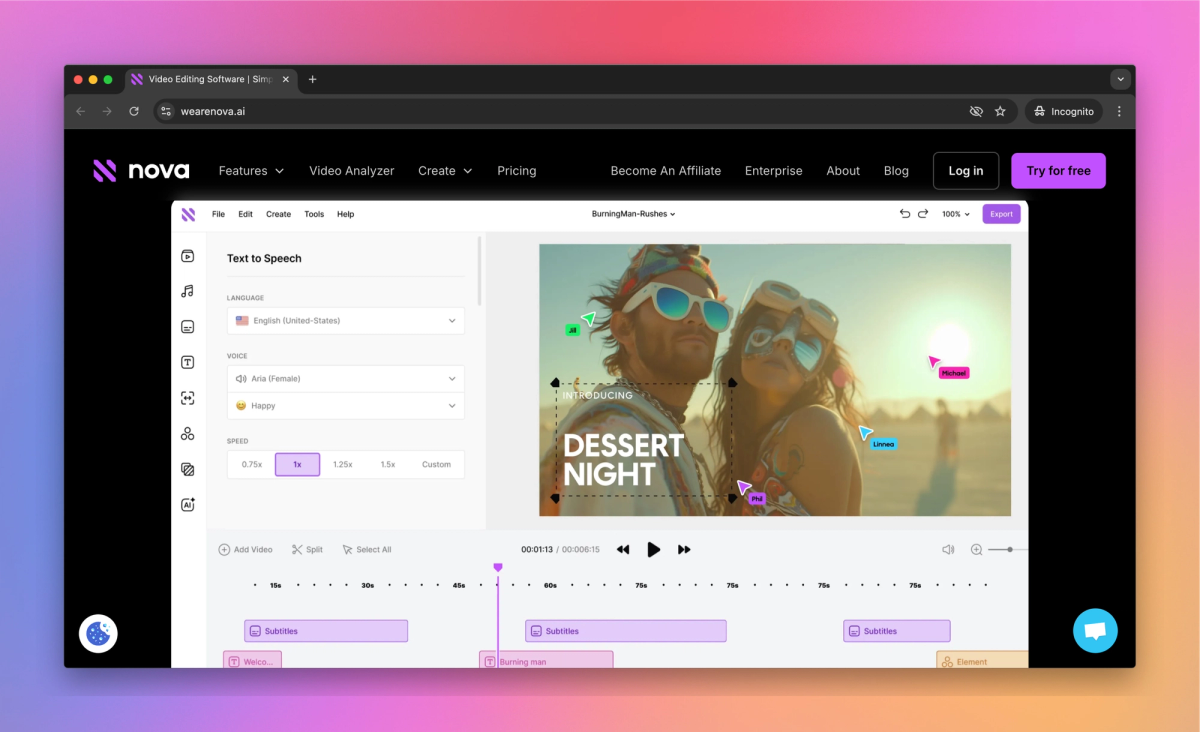Select the Burning man text clip
The width and height of the screenshot is (1200, 732).
point(546,661)
